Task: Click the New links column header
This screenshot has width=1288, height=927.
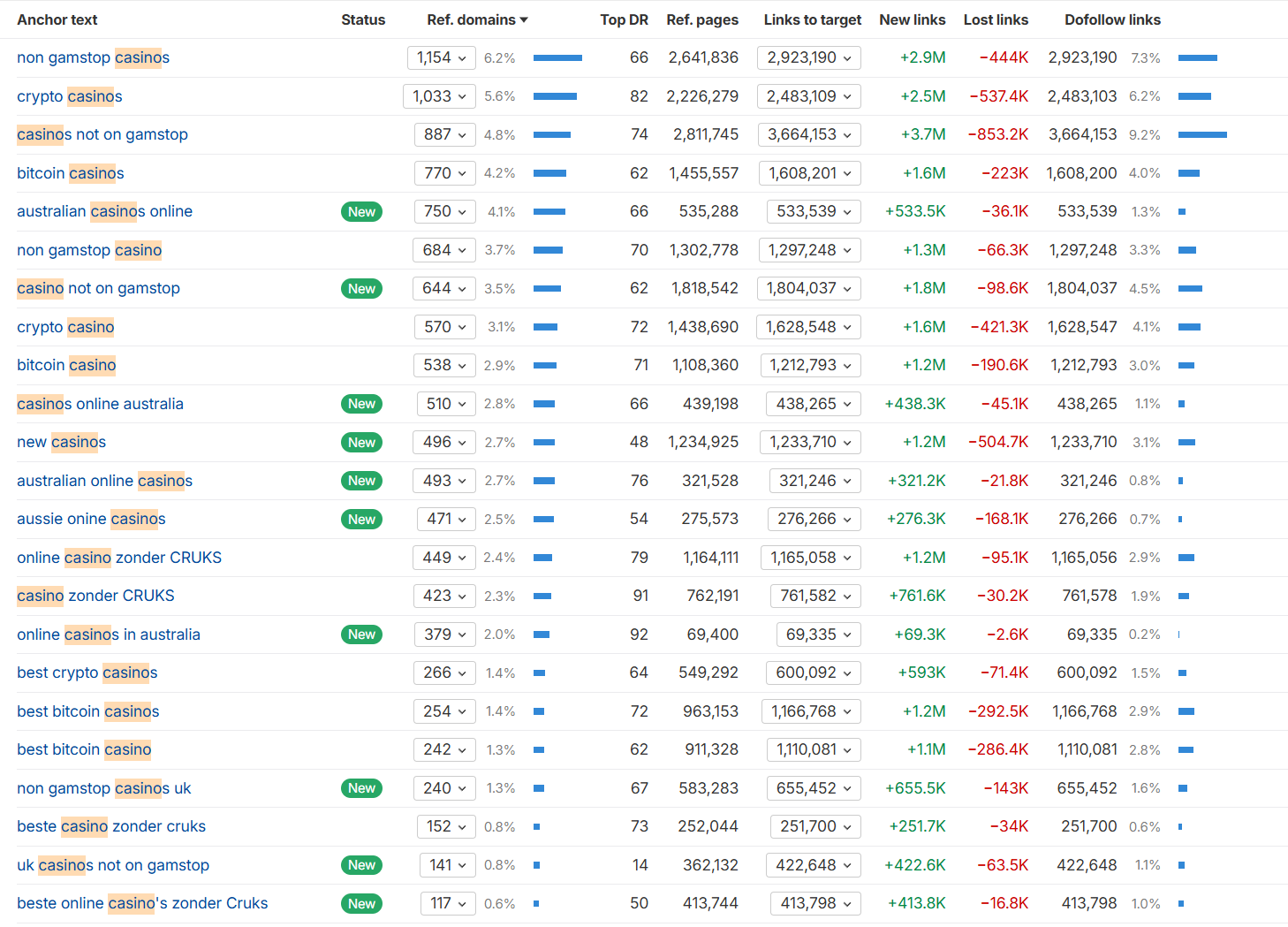Action: pos(912,19)
